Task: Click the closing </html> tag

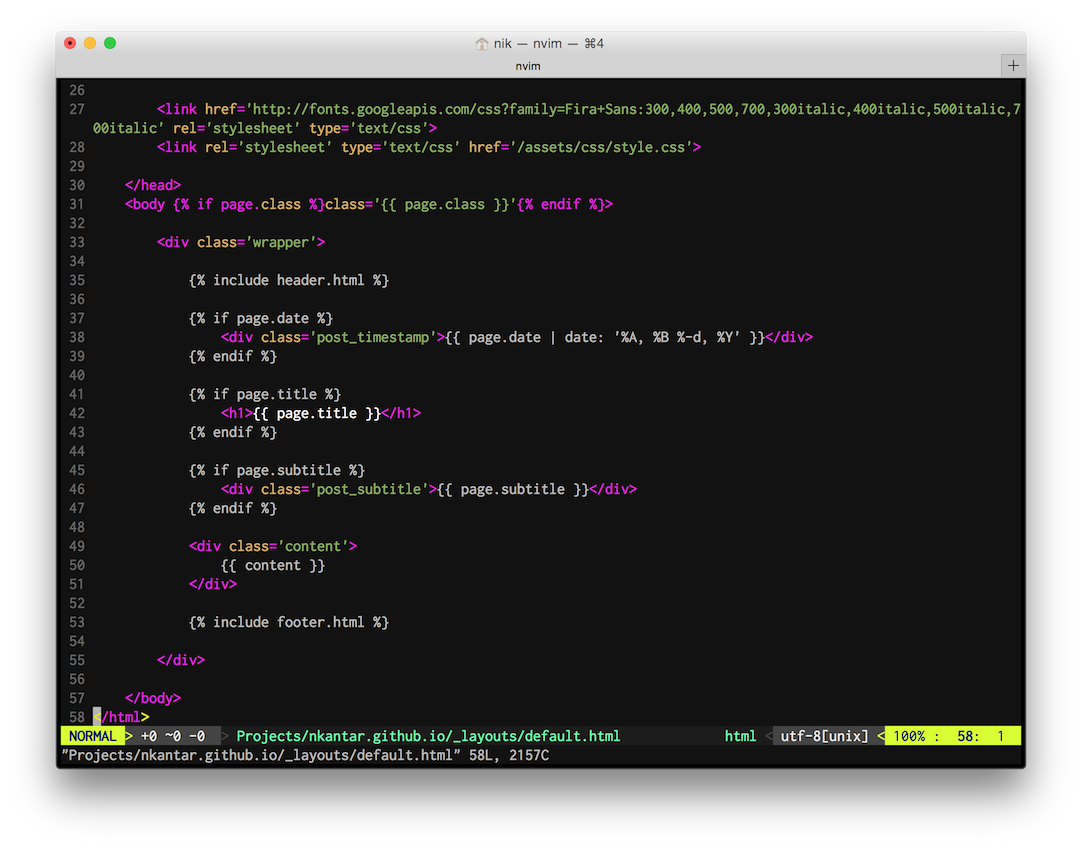Action: pyautogui.click(x=121, y=717)
